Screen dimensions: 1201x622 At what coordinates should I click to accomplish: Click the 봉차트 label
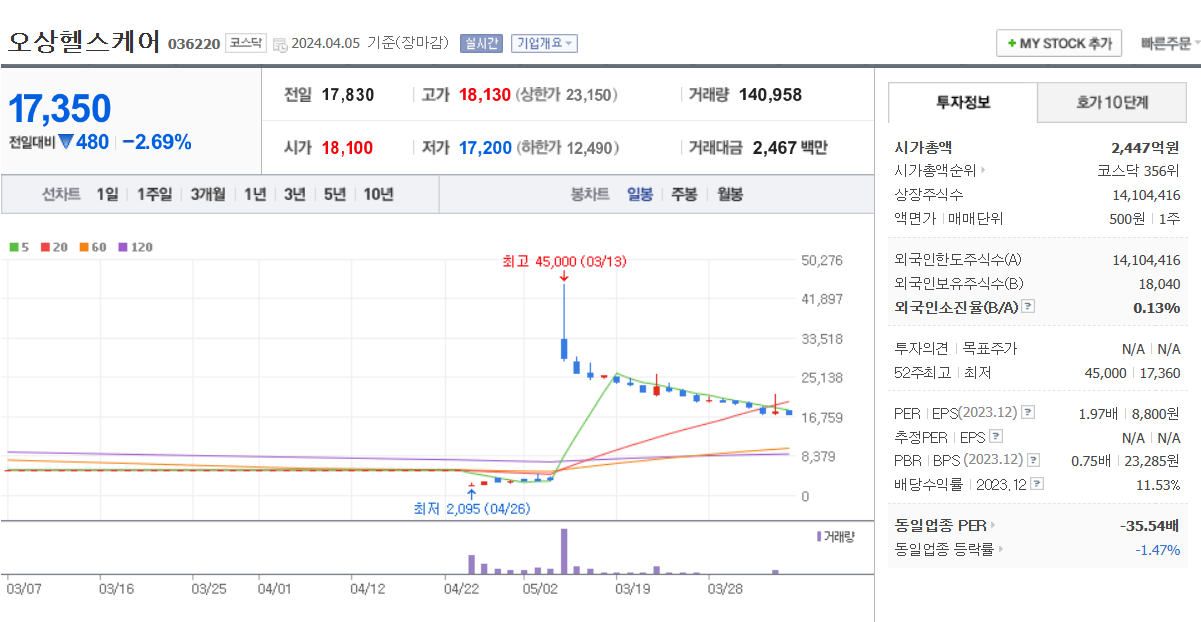tap(590, 194)
